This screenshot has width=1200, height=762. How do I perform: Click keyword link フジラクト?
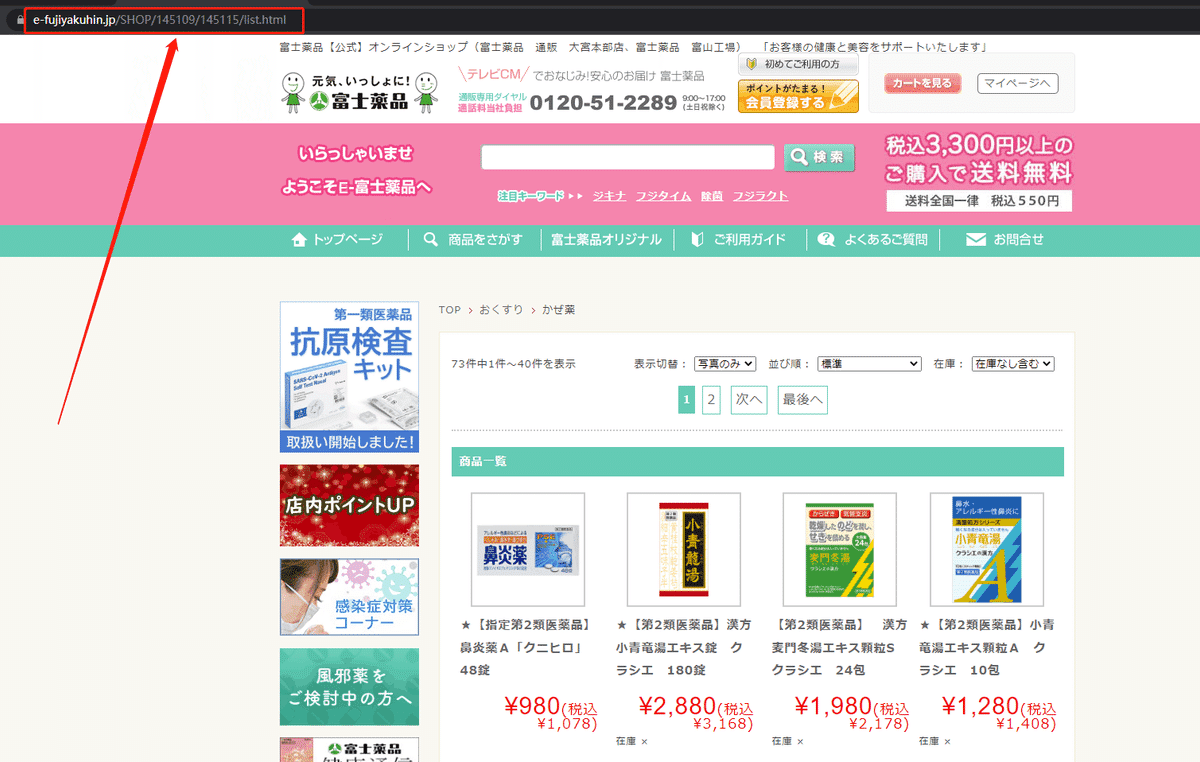760,196
